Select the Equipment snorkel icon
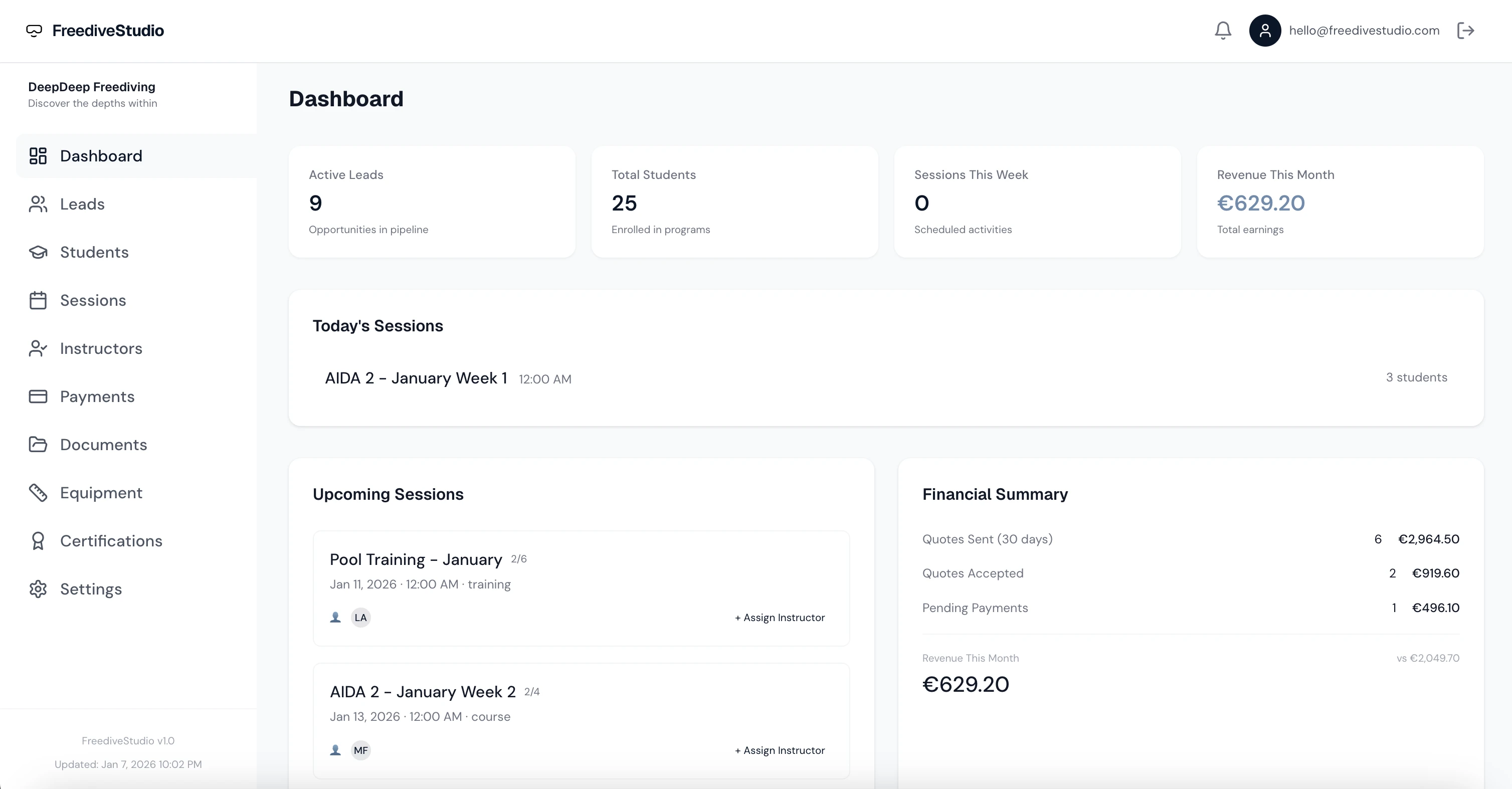This screenshot has width=1512, height=789. [x=38, y=493]
